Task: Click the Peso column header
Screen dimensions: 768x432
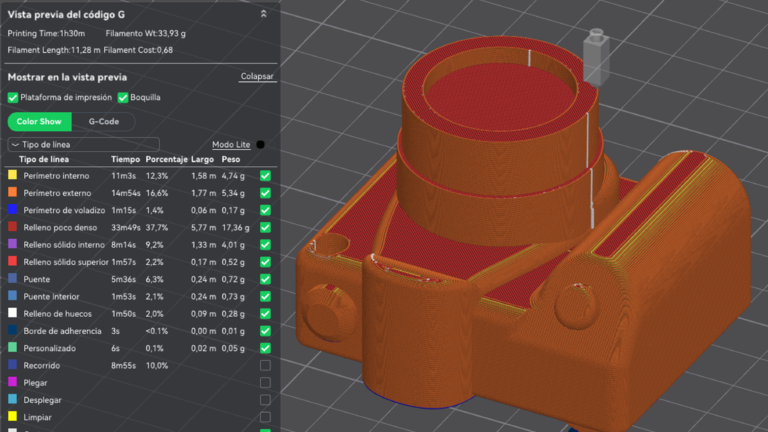Action: pyautogui.click(x=231, y=159)
